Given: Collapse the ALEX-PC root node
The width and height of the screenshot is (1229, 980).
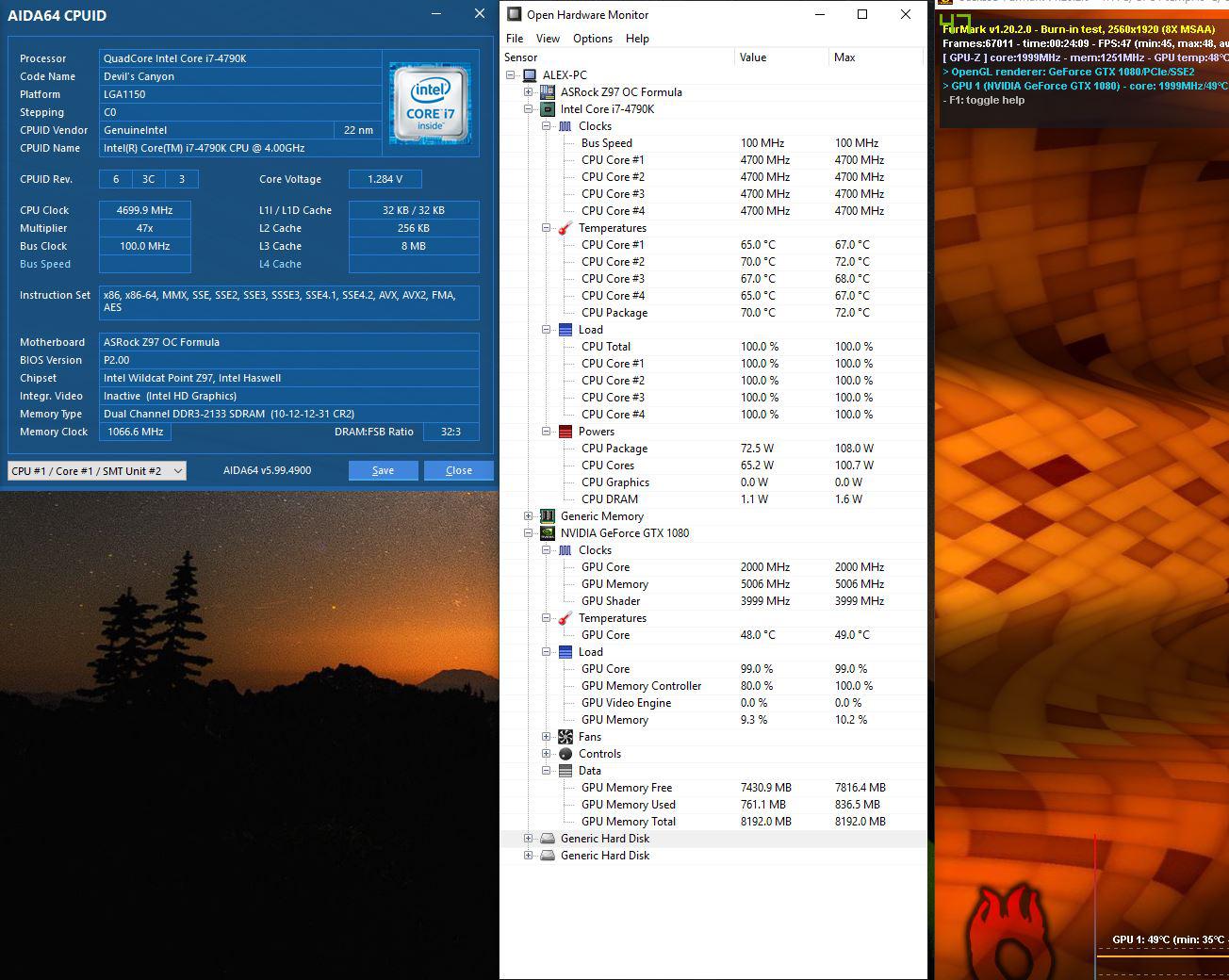Looking at the screenshot, I should tap(511, 75).
